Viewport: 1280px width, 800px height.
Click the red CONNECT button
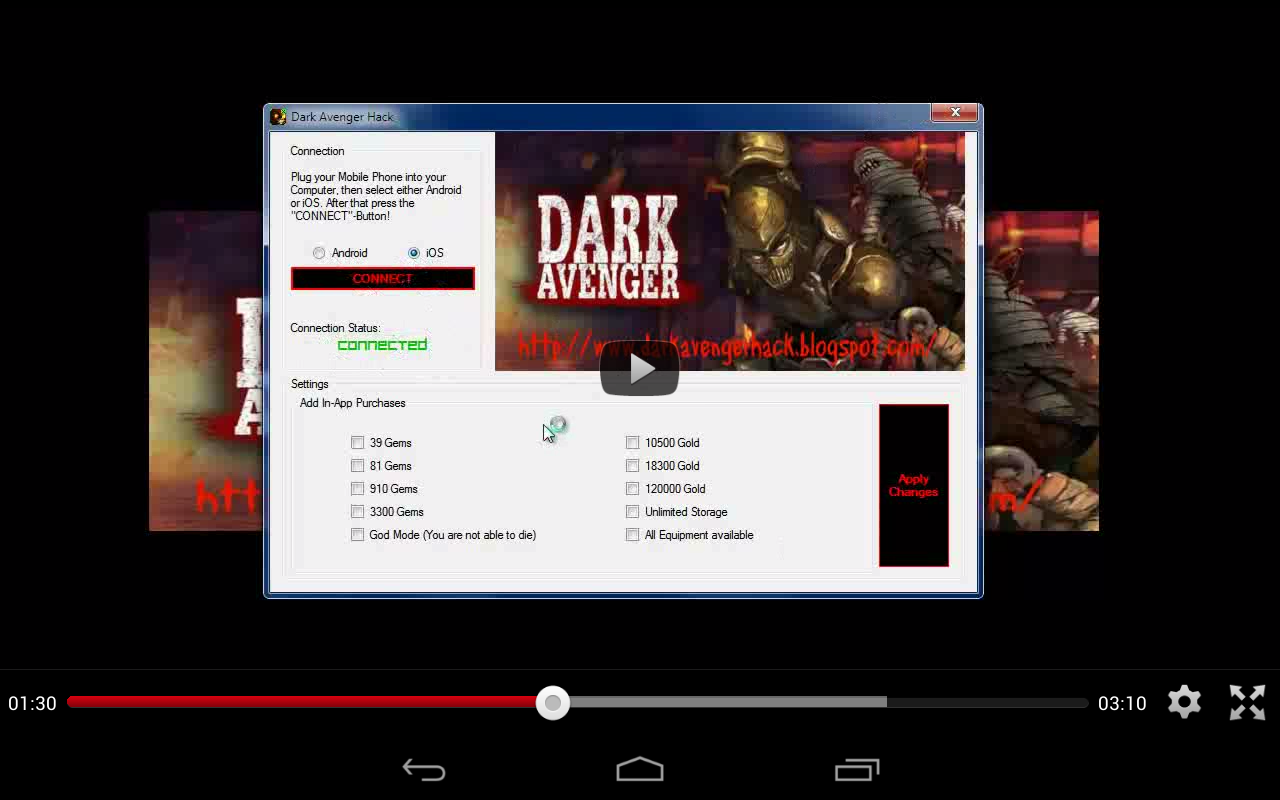pyautogui.click(x=383, y=279)
